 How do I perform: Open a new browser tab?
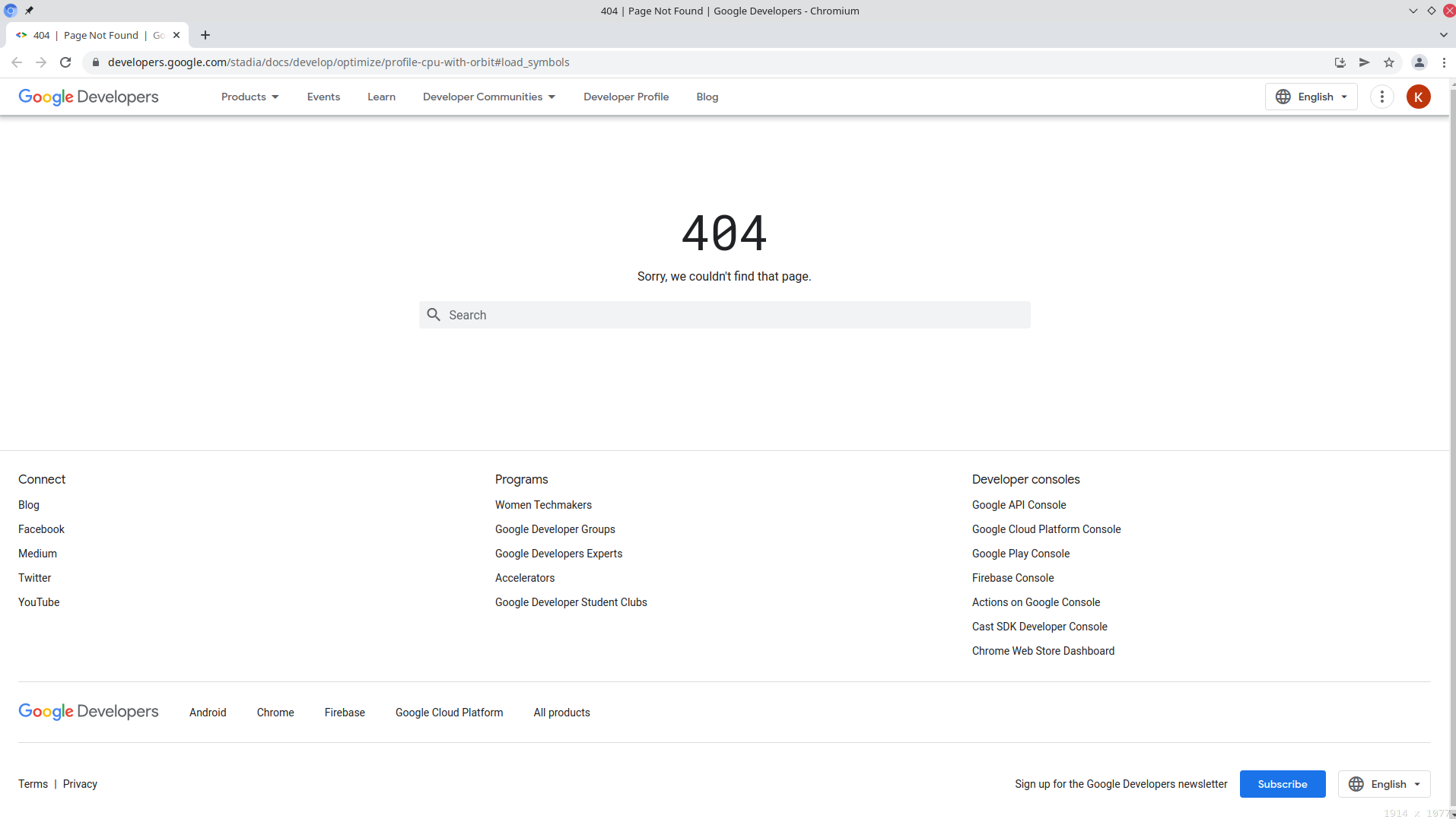[x=205, y=35]
